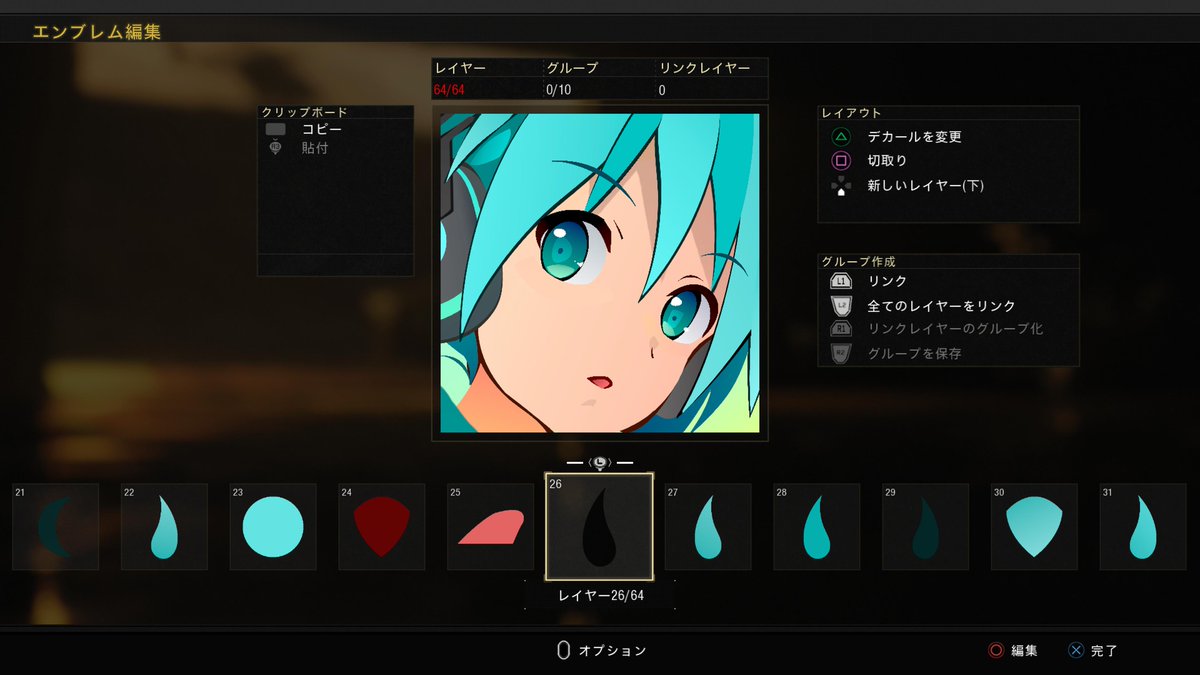Image resolution: width=1200 pixels, height=675 pixels.
Task: Select layer 29 dark teardrop thumbnail
Action: 926,527
